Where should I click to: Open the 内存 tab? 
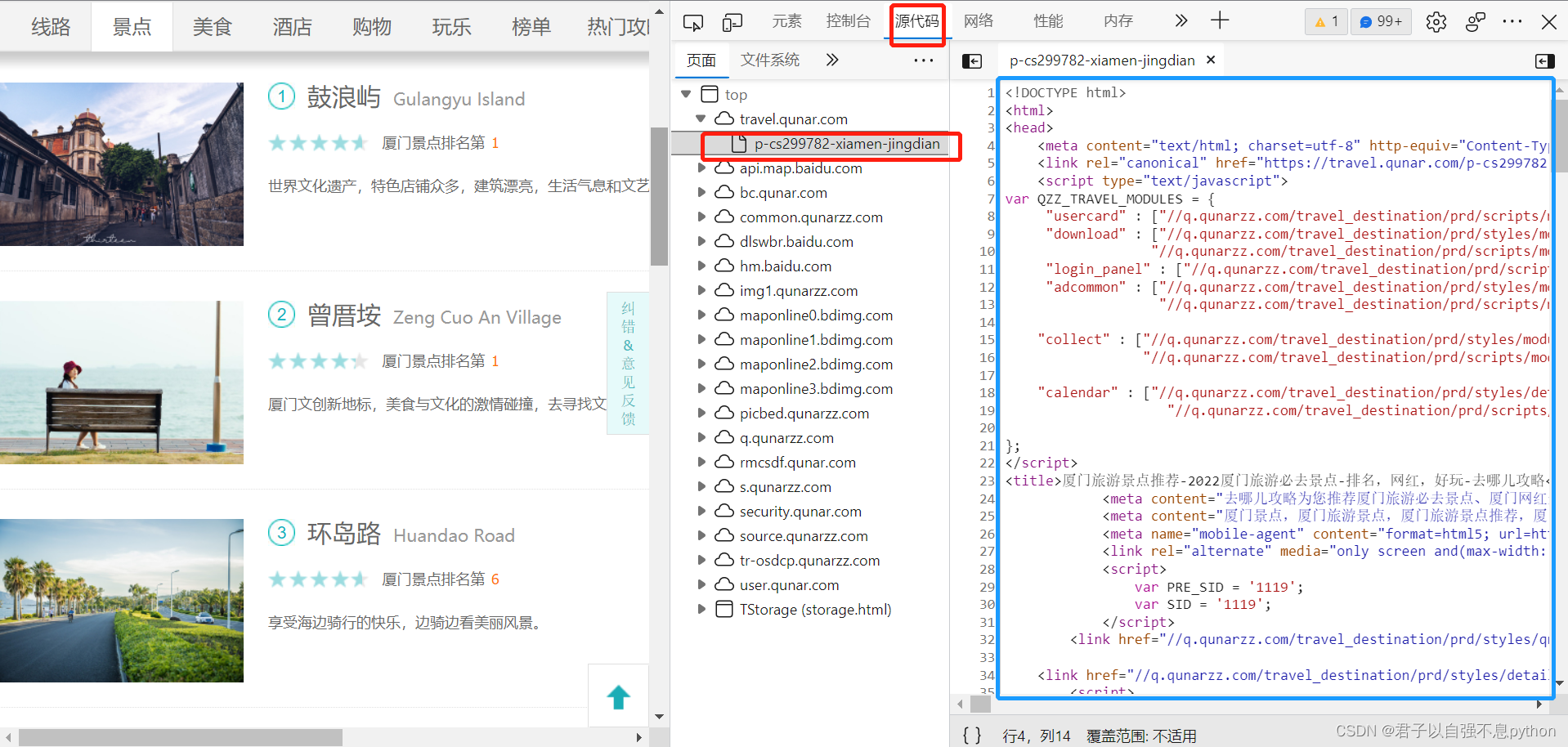pyautogui.click(x=1118, y=21)
